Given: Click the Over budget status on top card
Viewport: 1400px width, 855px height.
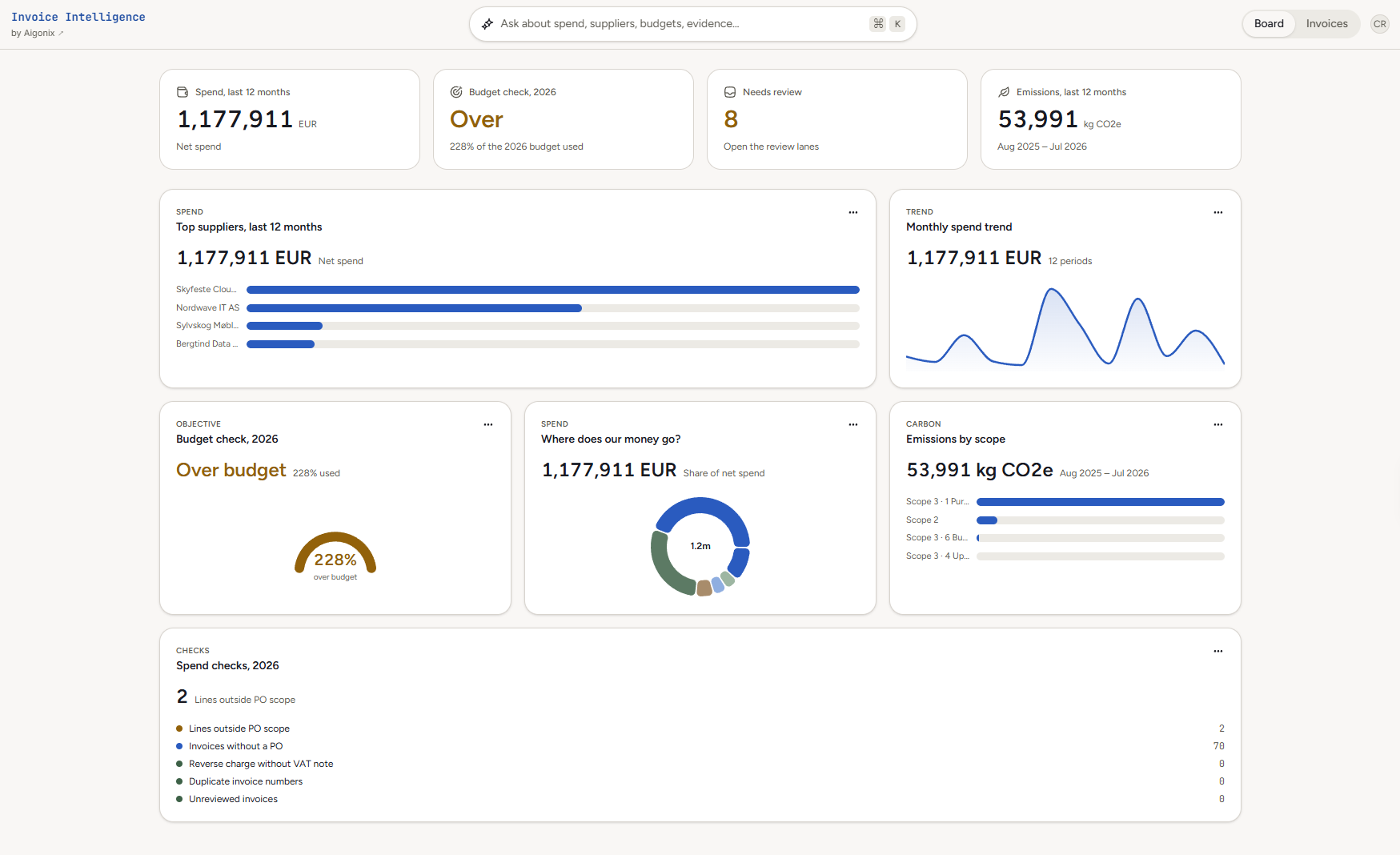Looking at the screenshot, I should [476, 119].
